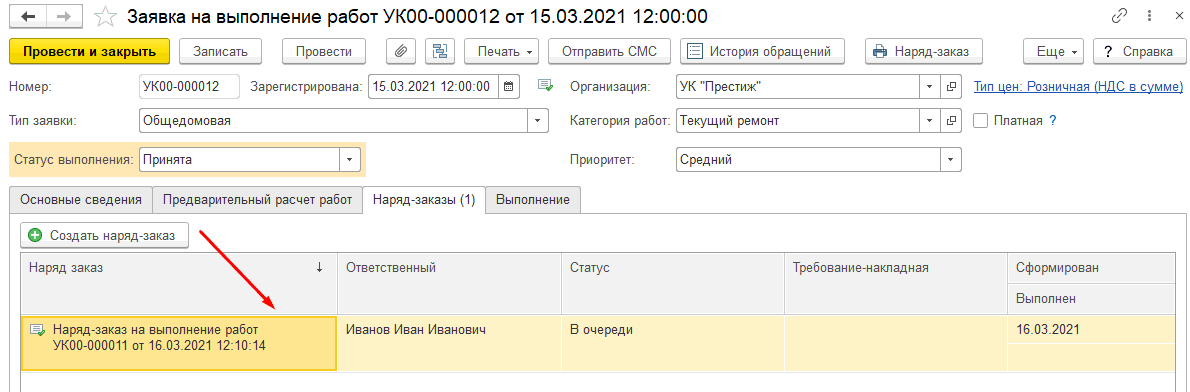Go forward with the right arrow
Image resolution: width=1190 pixels, height=392 pixels.
[x=66, y=17]
